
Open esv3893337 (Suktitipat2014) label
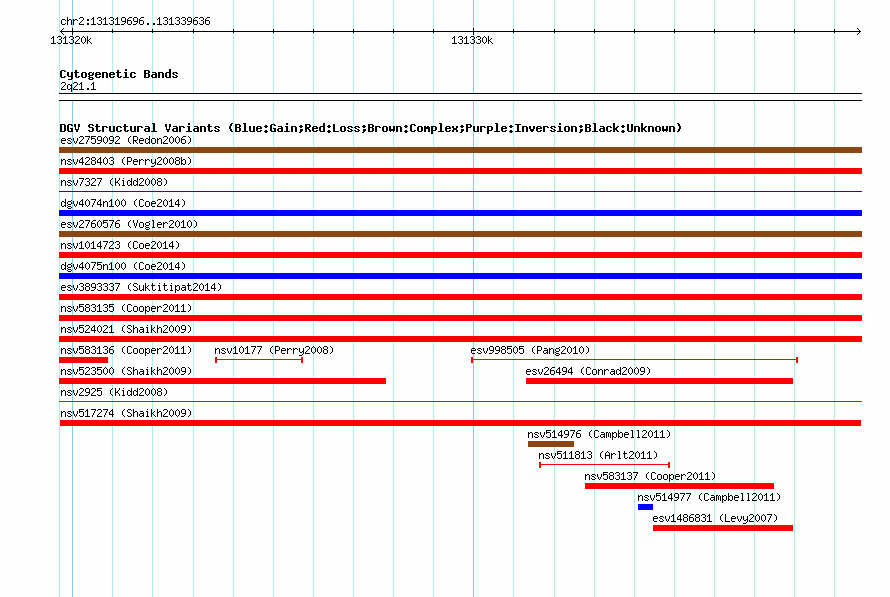(x=141, y=287)
